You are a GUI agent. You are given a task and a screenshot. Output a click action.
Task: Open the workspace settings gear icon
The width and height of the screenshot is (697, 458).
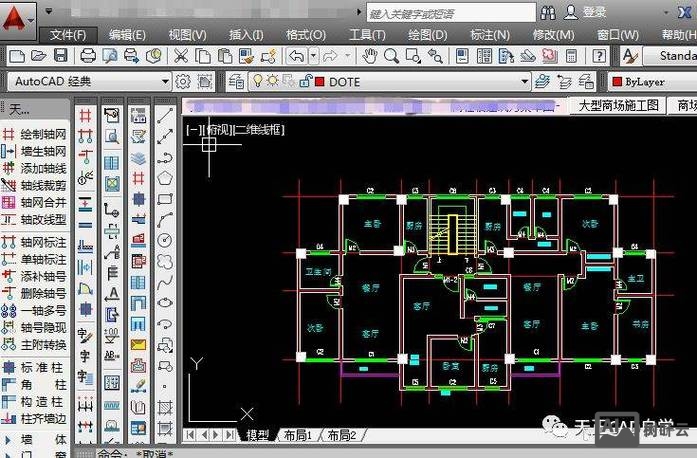click(x=183, y=82)
